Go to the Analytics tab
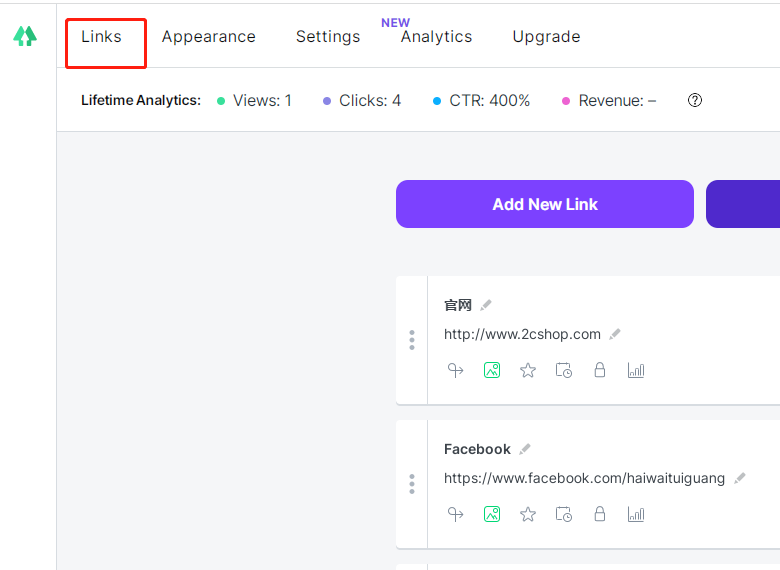The image size is (780, 570). [x=436, y=37]
